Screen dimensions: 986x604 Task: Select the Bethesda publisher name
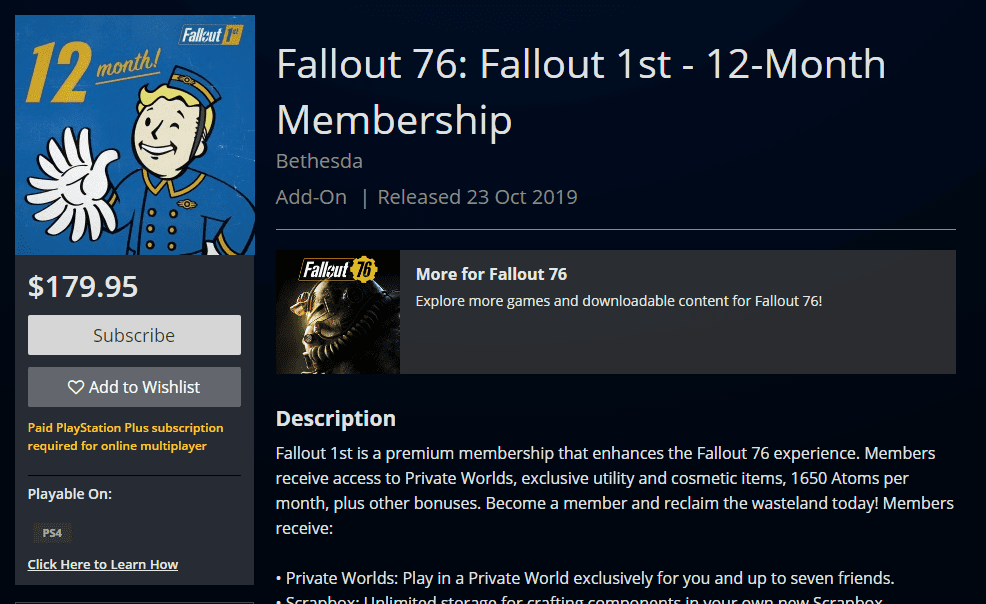tap(320, 160)
